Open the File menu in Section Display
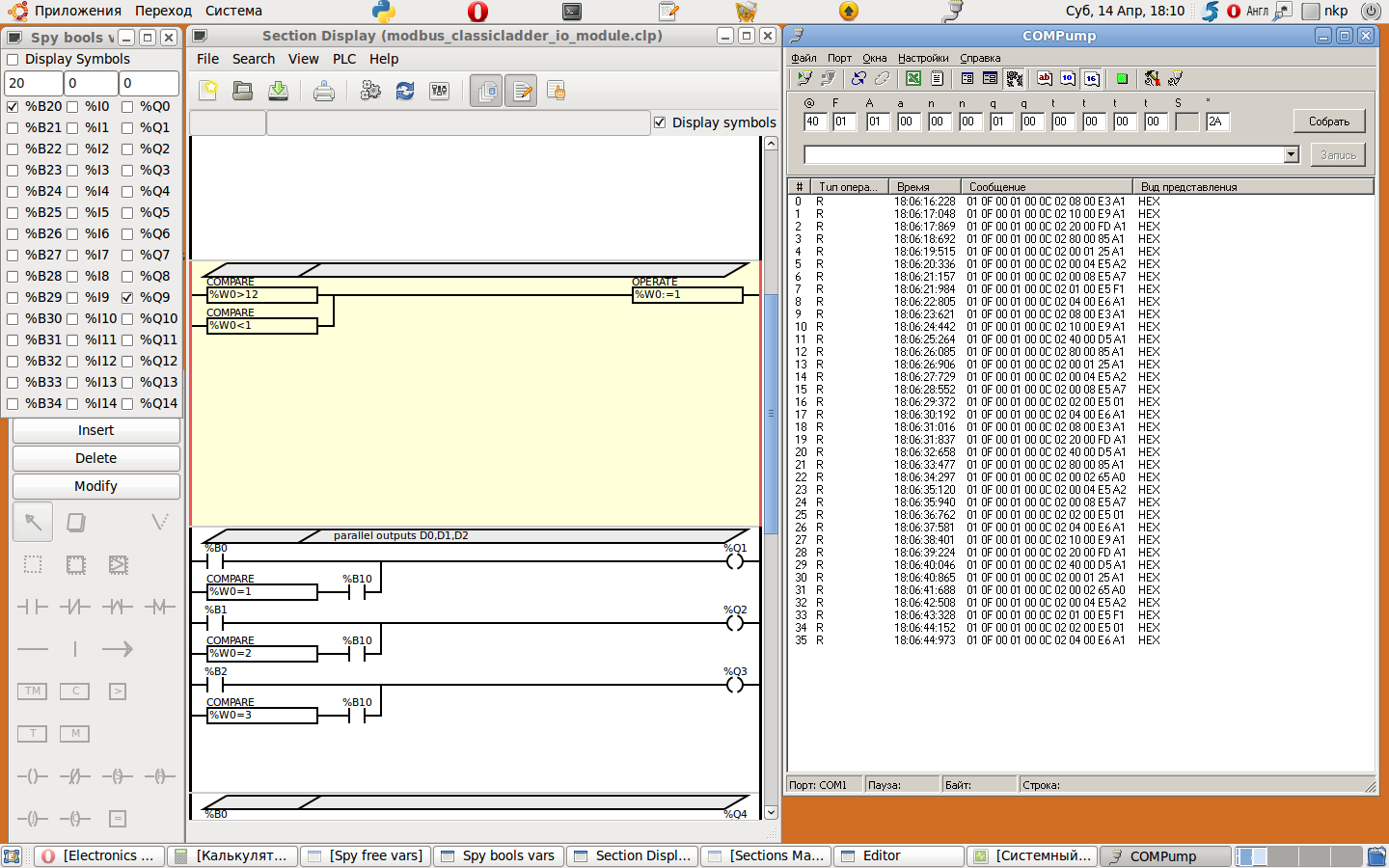Viewport: 1389px width, 868px height. coord(208,59)
